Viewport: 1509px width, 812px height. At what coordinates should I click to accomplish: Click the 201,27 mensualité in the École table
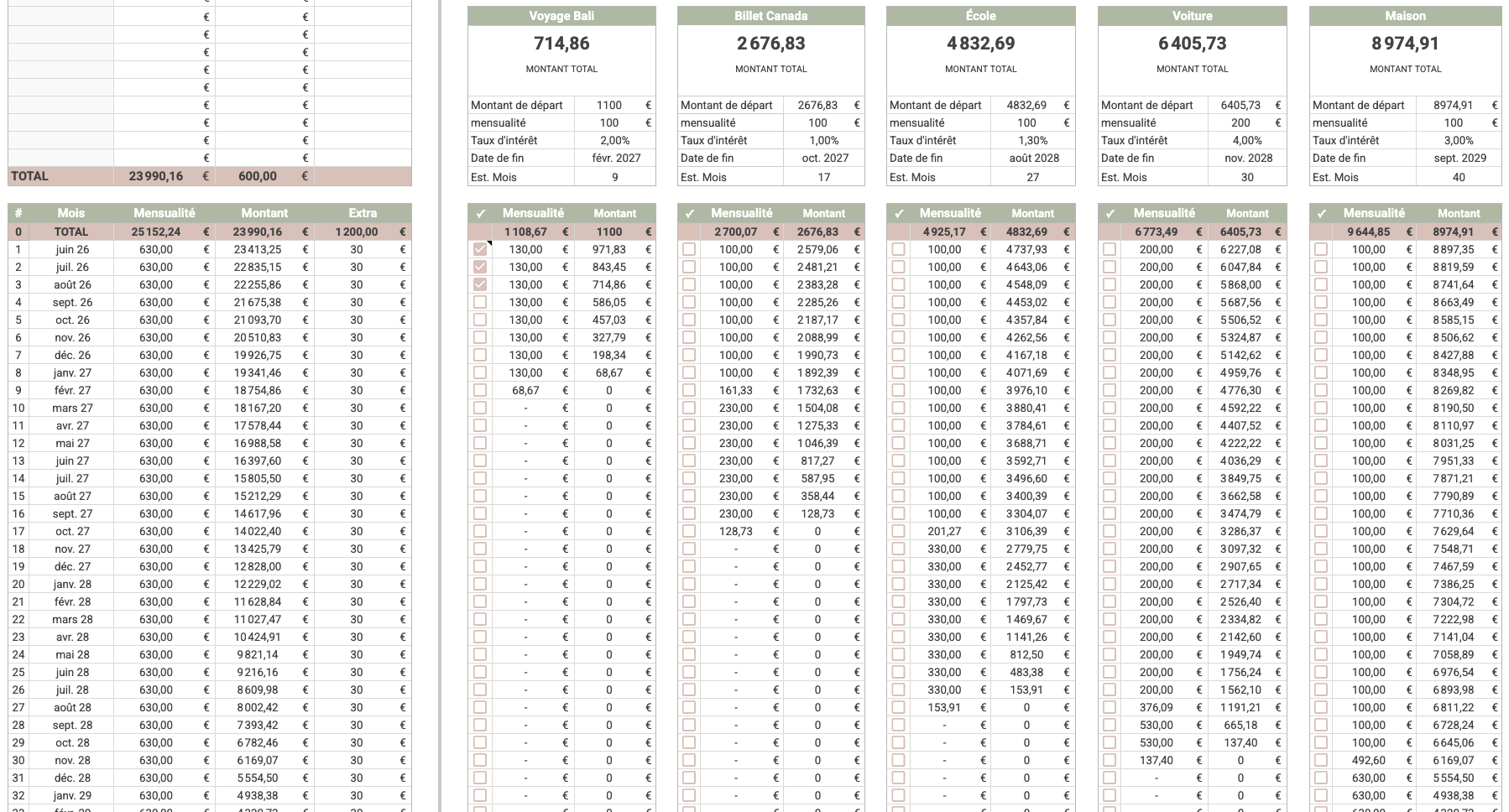tap(944, 531)
